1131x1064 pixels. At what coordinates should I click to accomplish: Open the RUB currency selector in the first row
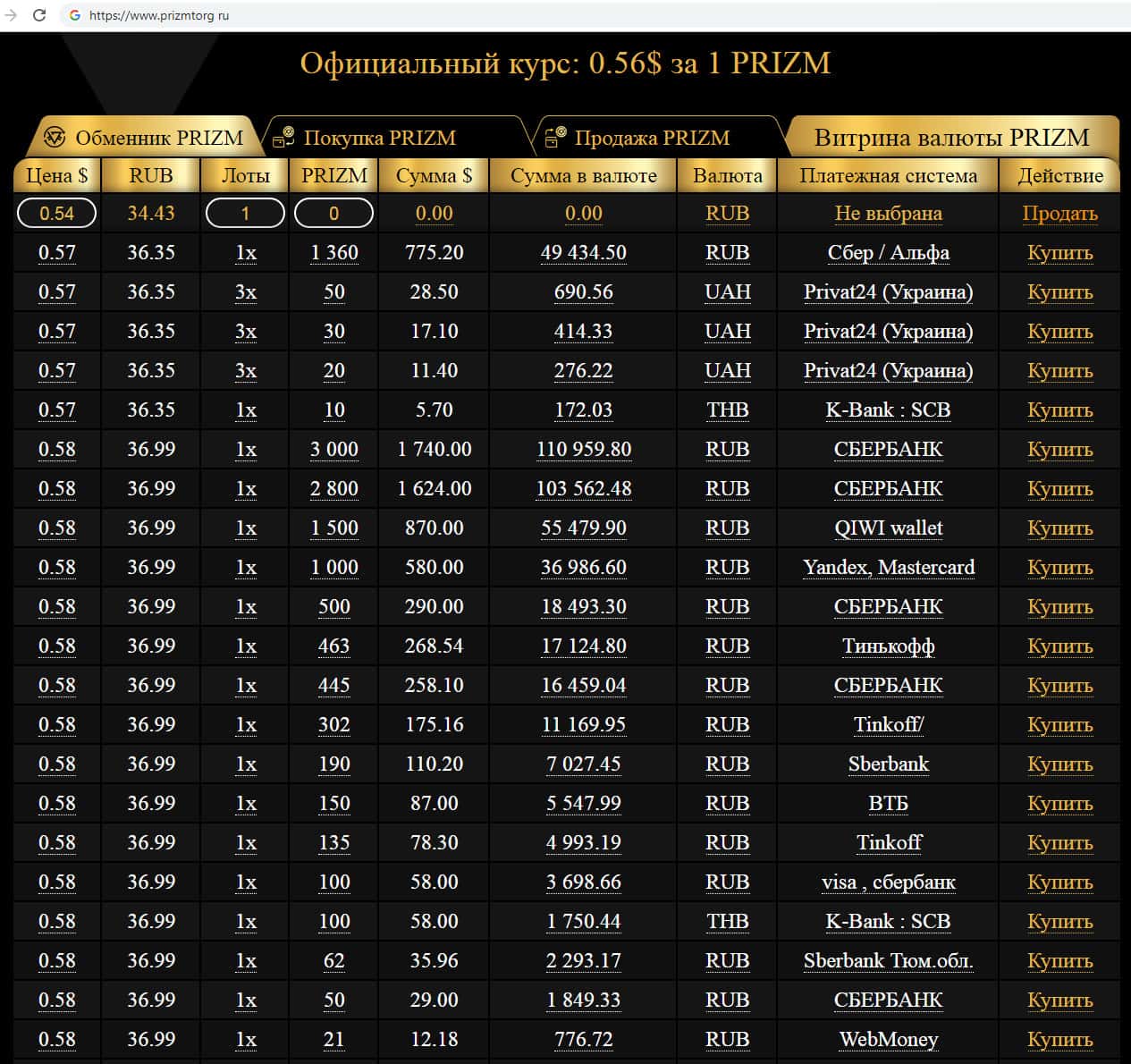coord(727,214)
